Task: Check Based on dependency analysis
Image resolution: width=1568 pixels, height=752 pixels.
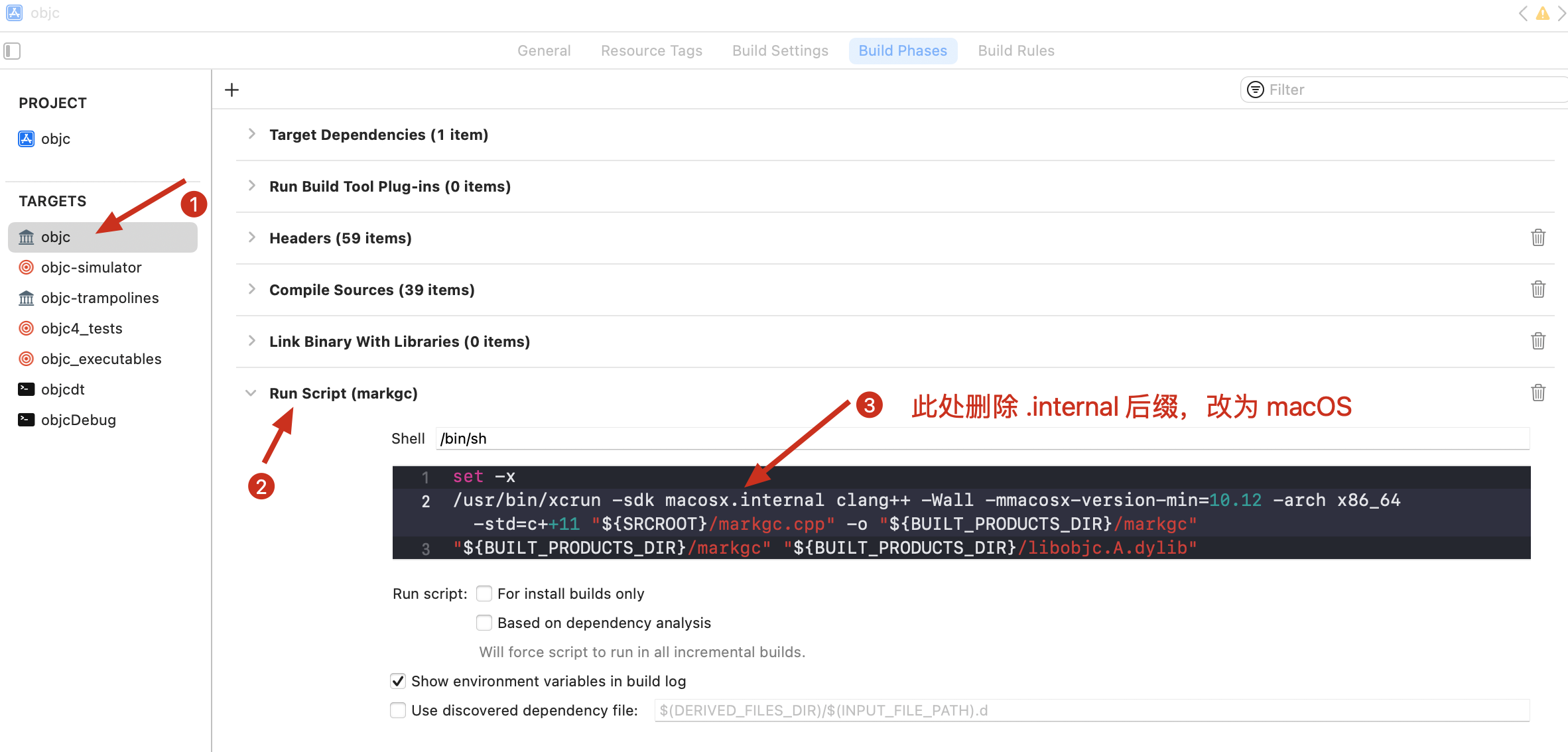Action: [484, 623]
